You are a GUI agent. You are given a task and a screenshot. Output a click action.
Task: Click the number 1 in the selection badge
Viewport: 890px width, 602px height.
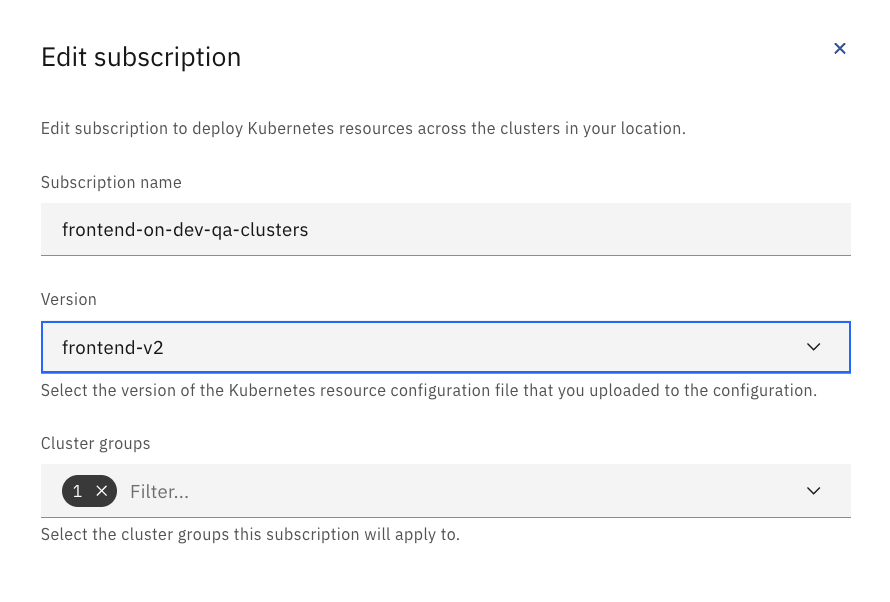(78, 491)
